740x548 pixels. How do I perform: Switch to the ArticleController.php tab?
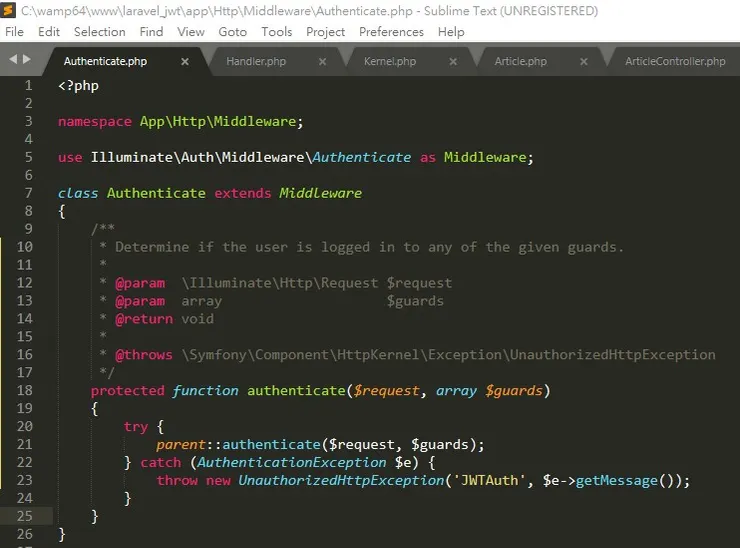tap(675, 61)
